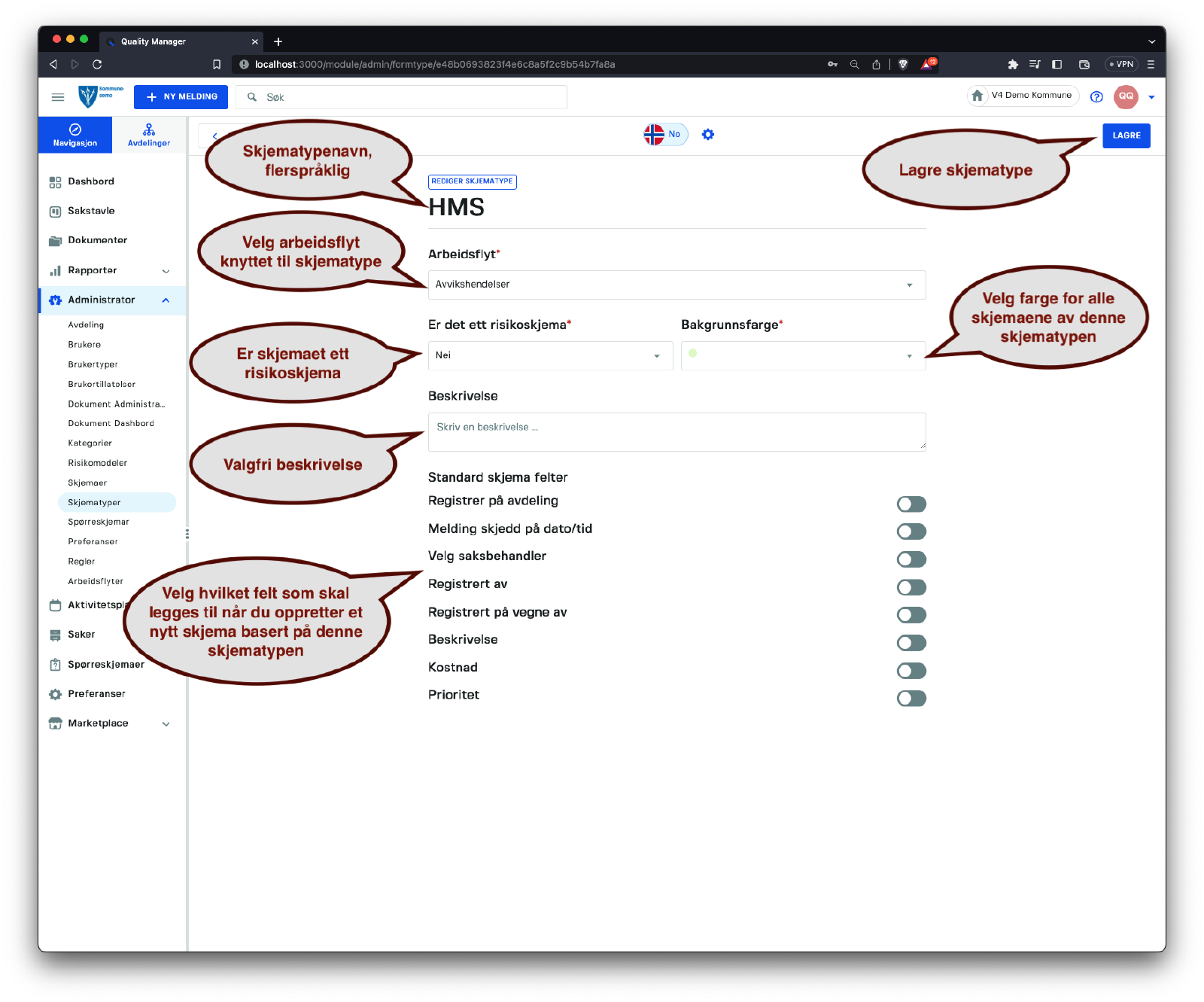This screenshot has height=1002, width=1204.
Task: Click the LAGRE button
Action: click(1126, 136)
